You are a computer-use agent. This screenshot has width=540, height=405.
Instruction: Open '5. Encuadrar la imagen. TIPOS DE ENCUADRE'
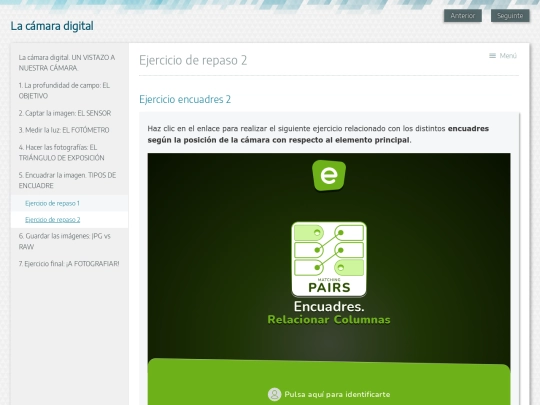[67, 180]
